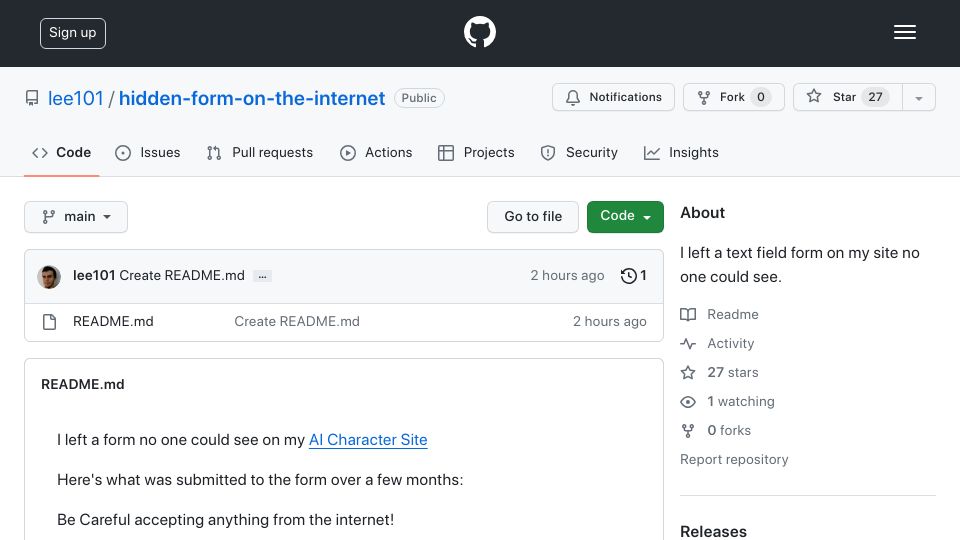This screenshot has width=960, height=540.
Task: Click the Public visibility label
Action: [419, 98]
